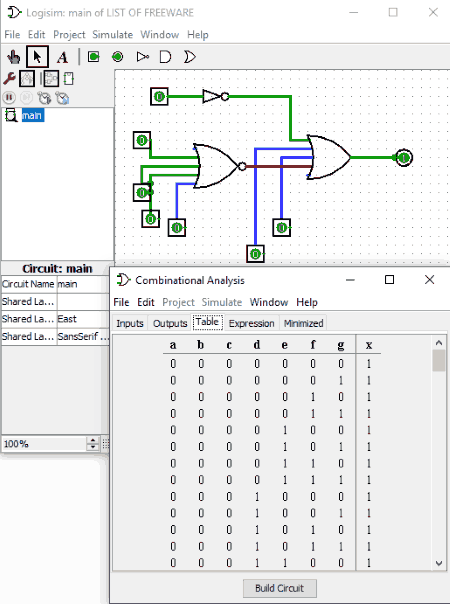The height and width of the screenshot is (604, 450).
Task: Click the Shared Label Facing East field
Action: (83, 319)
